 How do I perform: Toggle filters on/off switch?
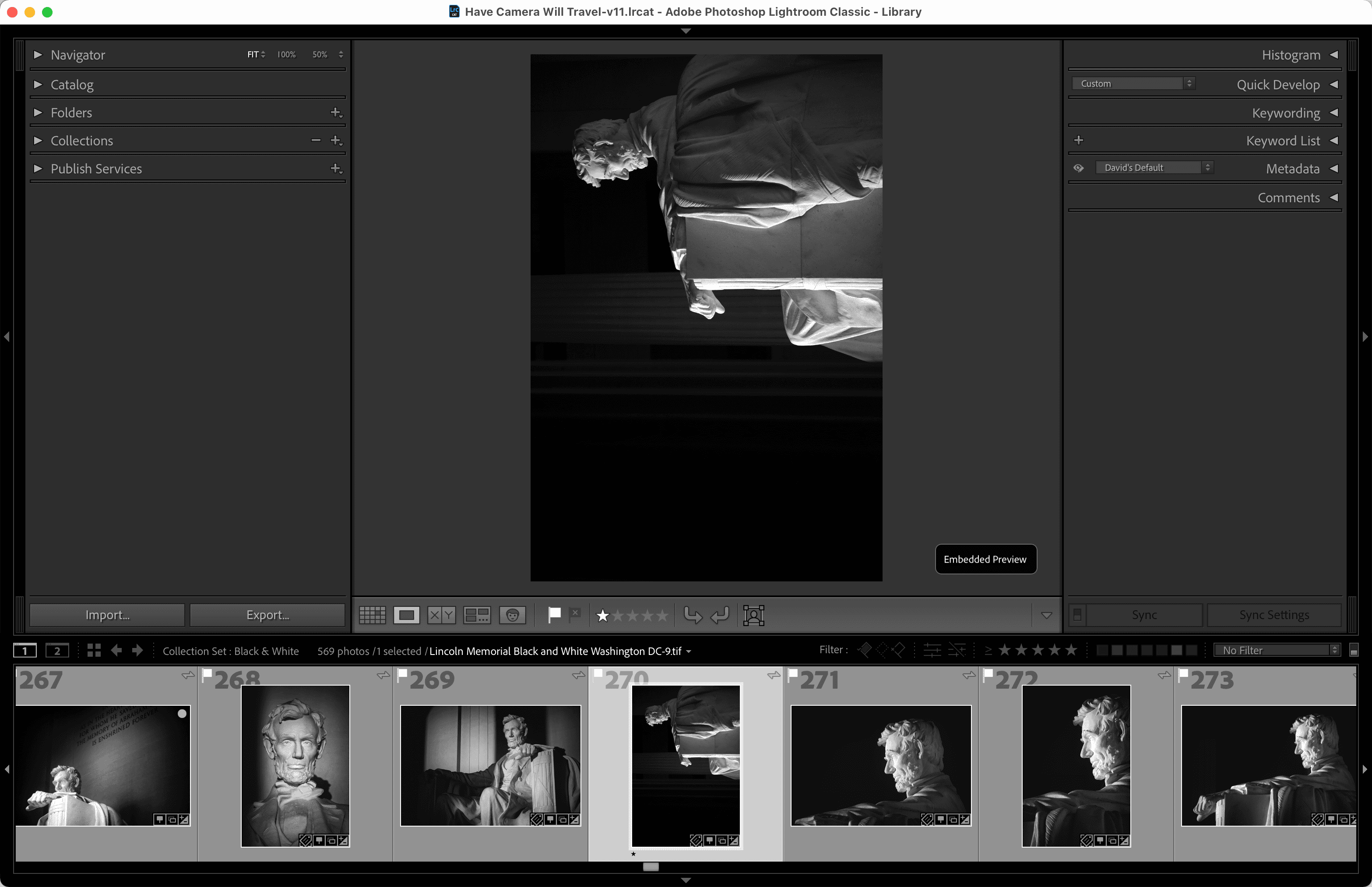1354,650
